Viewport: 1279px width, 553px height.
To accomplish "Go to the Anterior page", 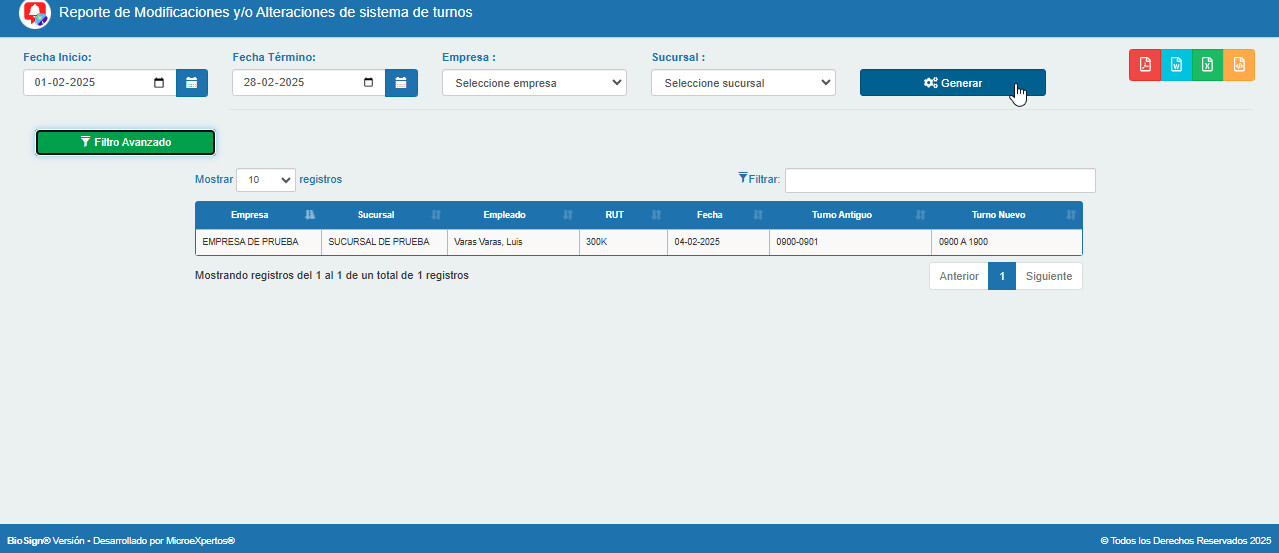I will click(x=959, y=276).
